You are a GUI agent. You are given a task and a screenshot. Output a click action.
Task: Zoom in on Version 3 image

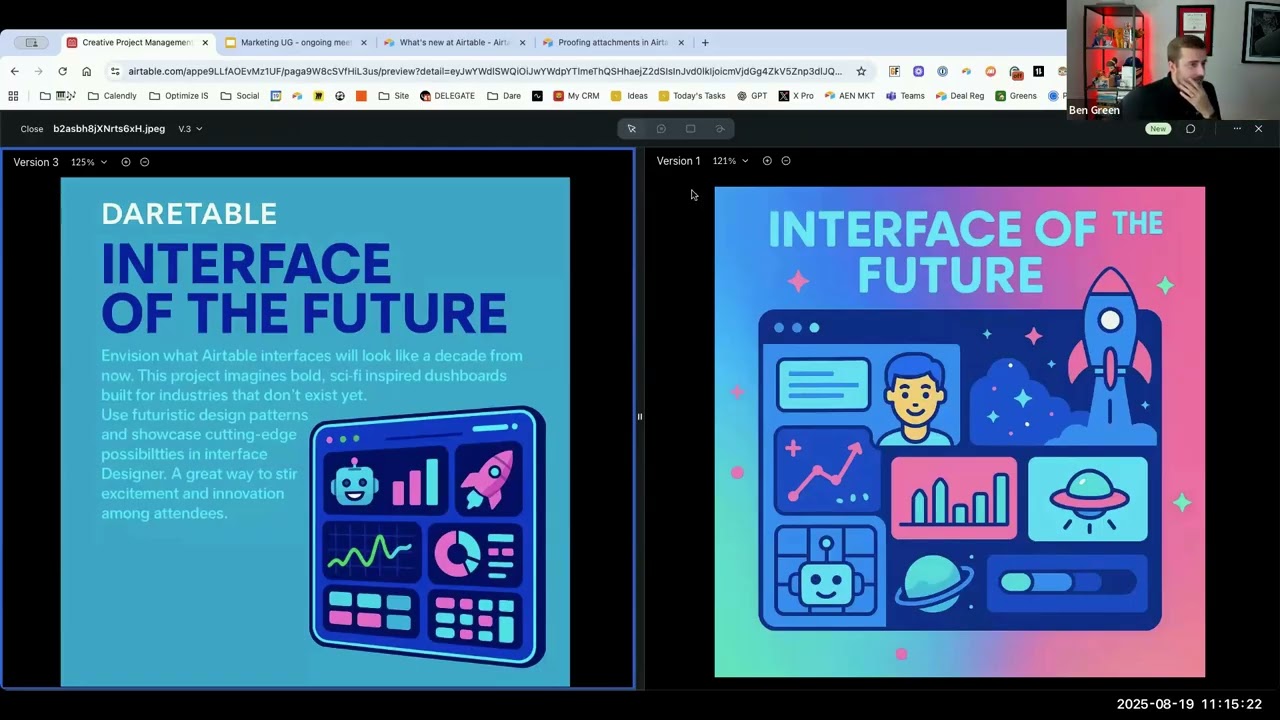click(x=126, y=162)
